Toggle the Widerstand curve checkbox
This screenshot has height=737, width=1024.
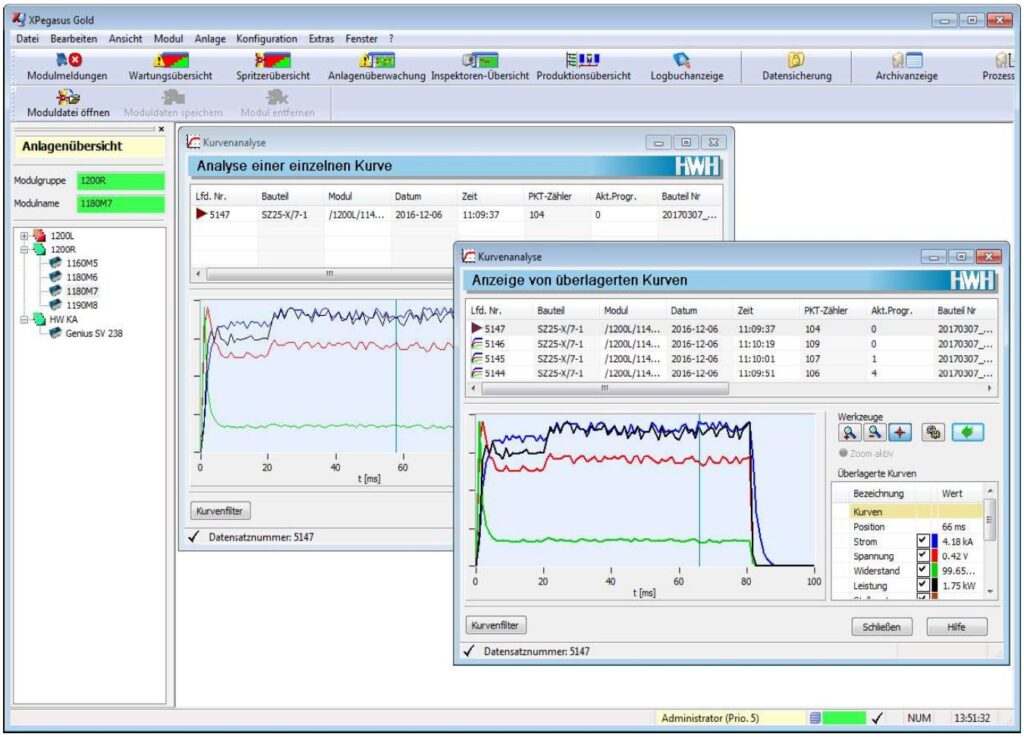[x=923, y=571]
